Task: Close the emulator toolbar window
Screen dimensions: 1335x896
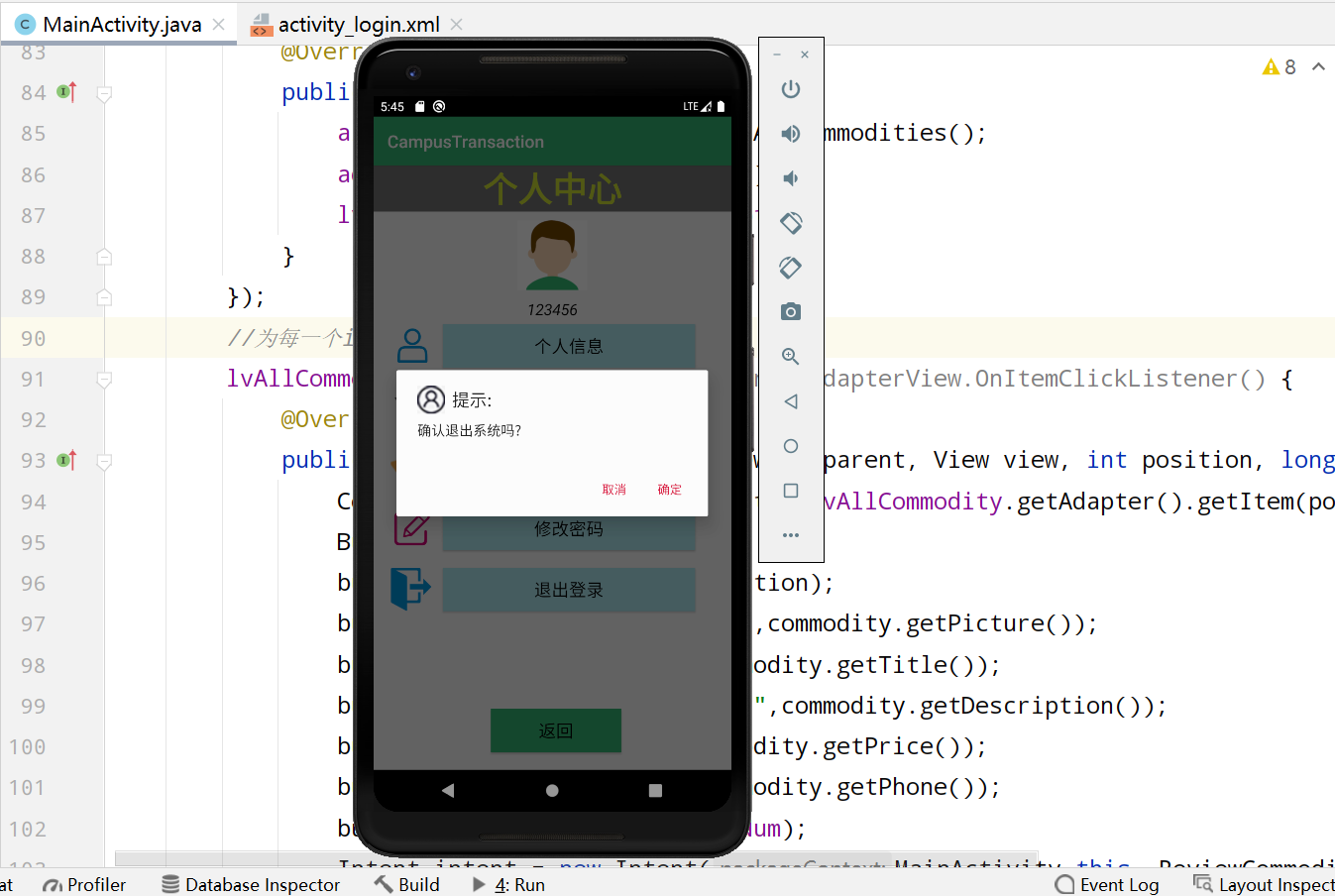Action: [805, 55]
